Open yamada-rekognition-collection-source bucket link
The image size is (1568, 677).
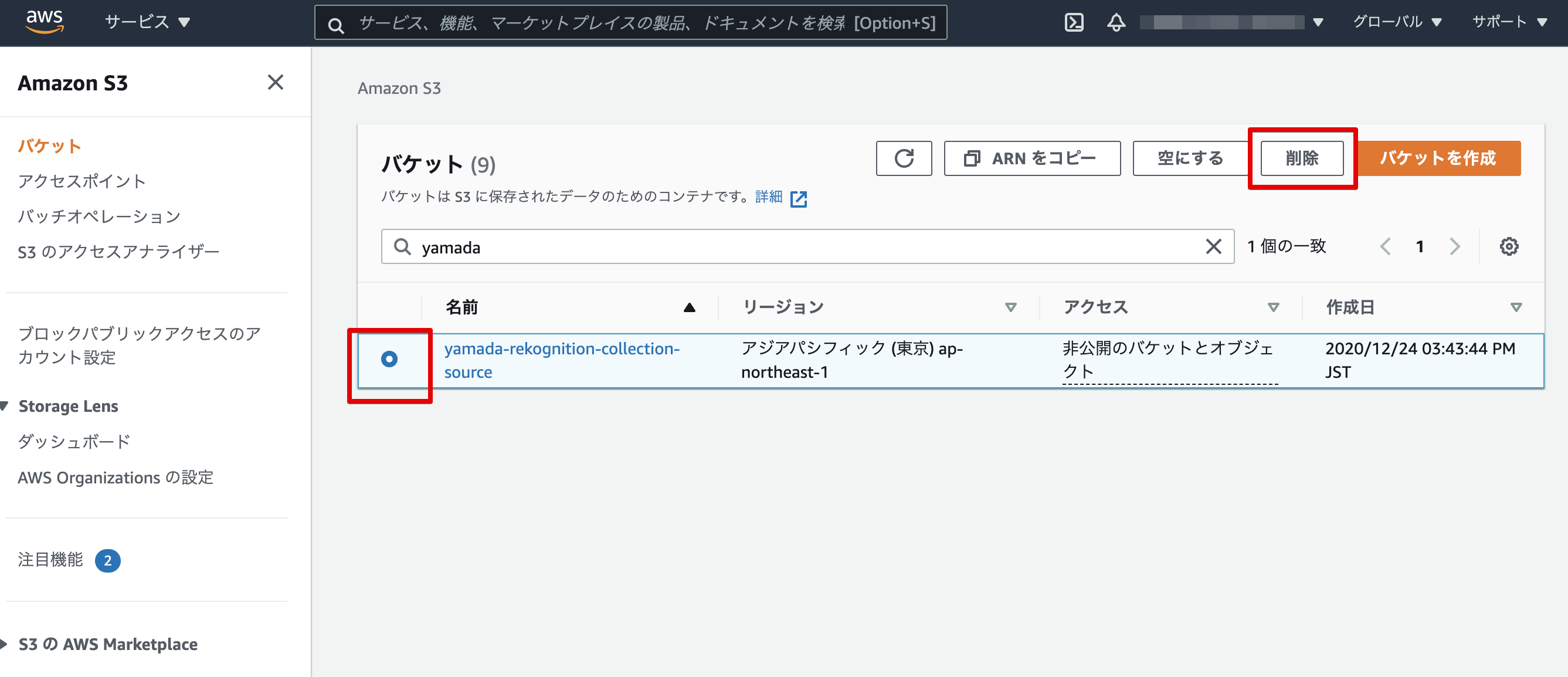pyautogui.click(x=561, y=360)
